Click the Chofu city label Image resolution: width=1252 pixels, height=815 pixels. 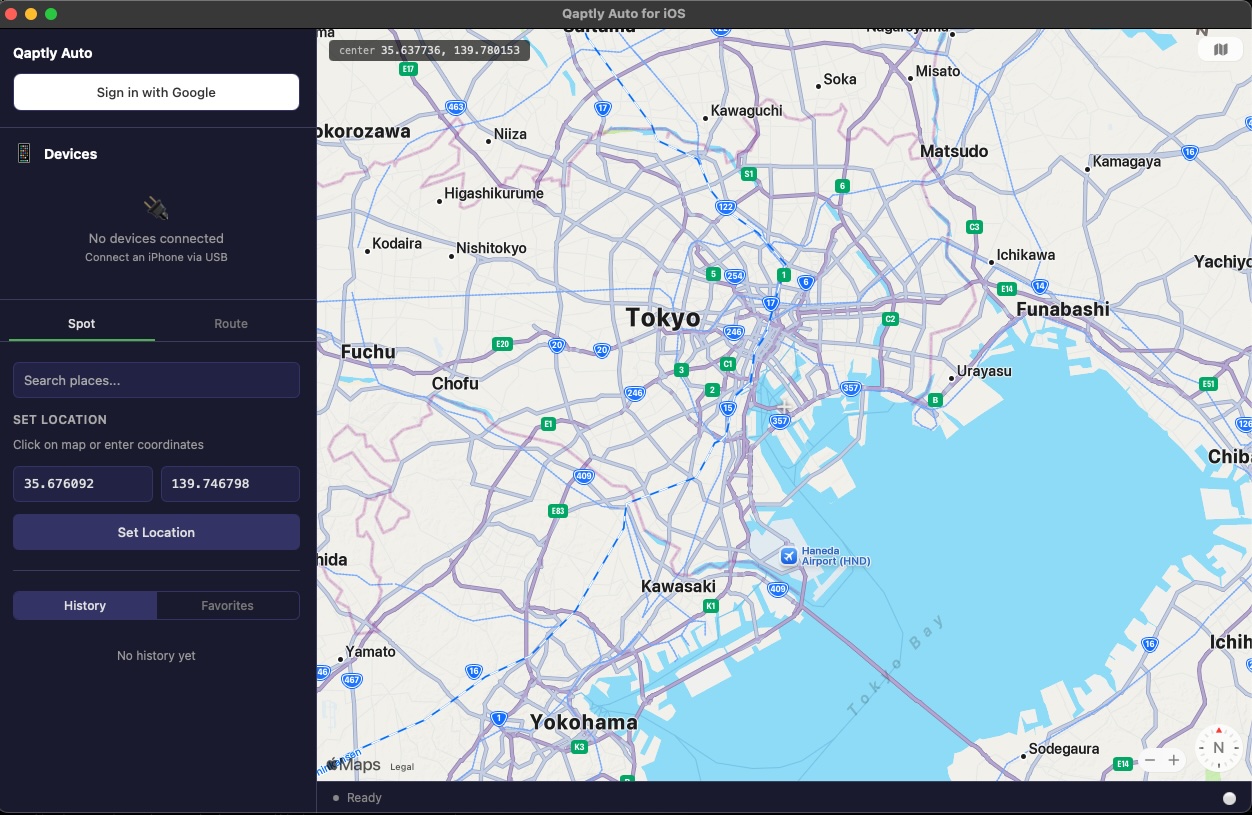tap(455, 383)
